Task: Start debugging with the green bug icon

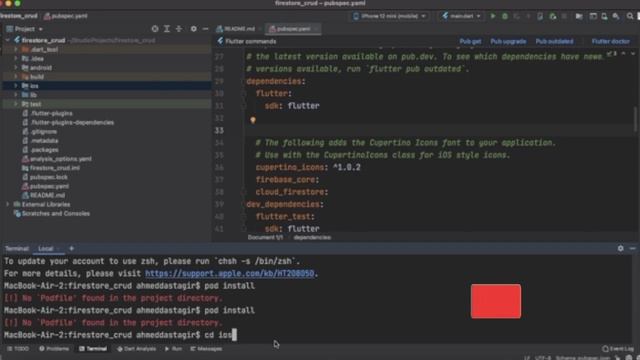Action: point(505,16)
